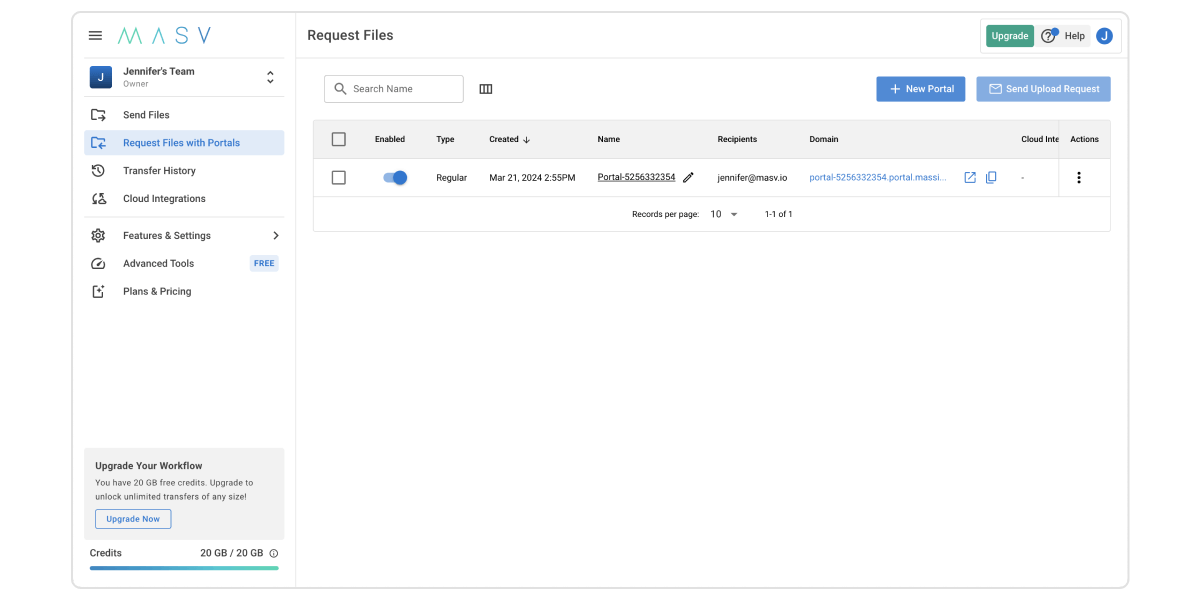The image size is (1200, 600).
Task: Click the Plans & Pricing icon
Action: pos(98,292)
